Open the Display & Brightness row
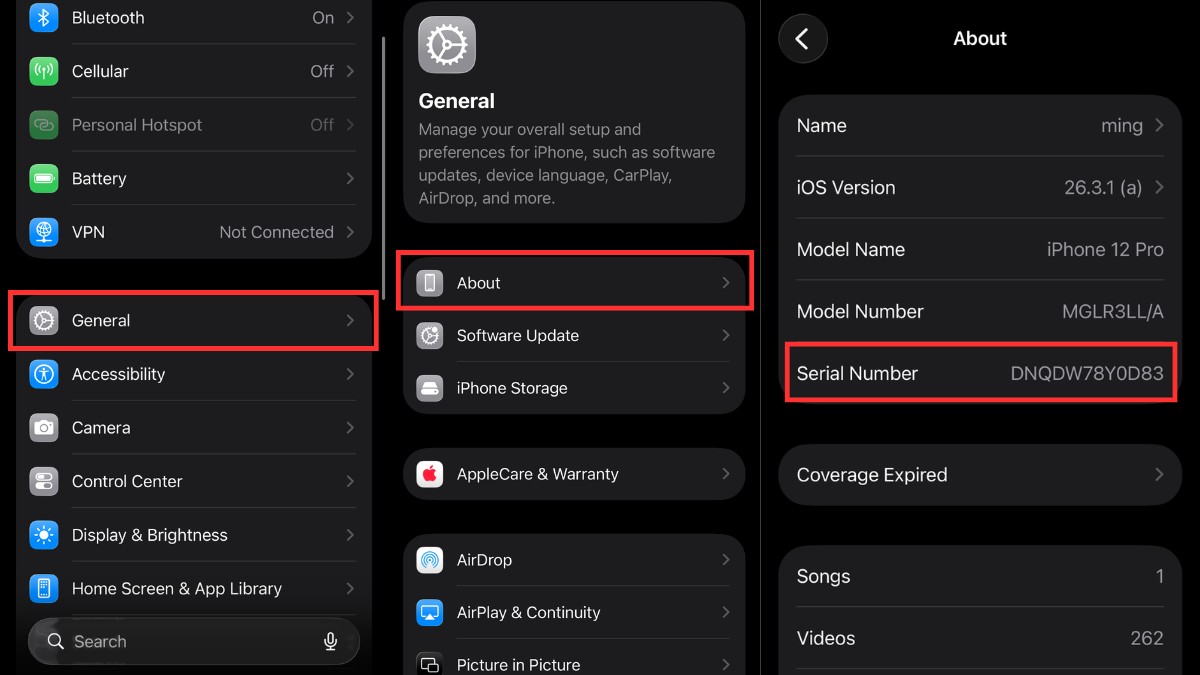The width and height of the screenshot is (1200, 675). click(193, 535)
